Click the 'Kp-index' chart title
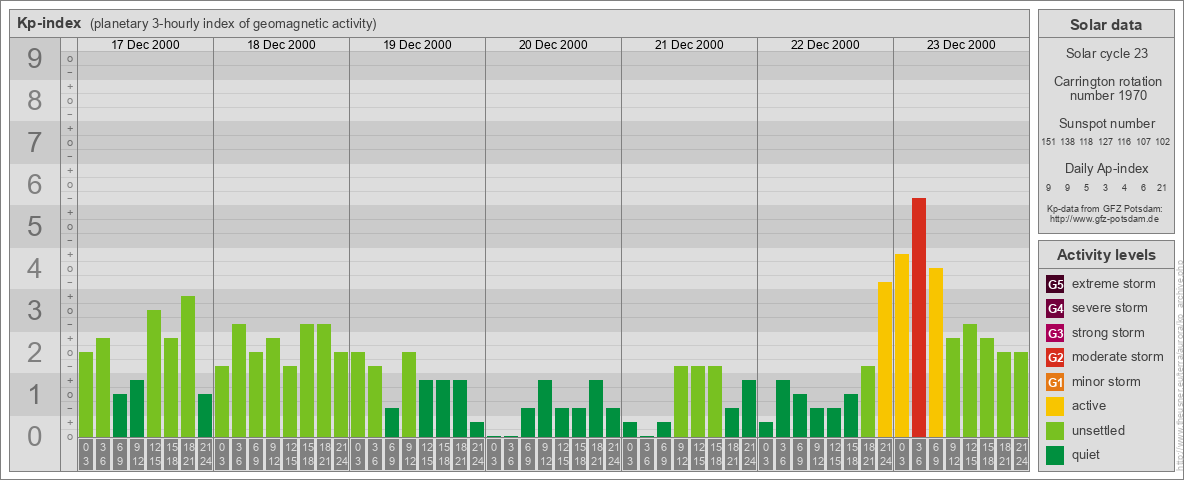 [49, 23]
